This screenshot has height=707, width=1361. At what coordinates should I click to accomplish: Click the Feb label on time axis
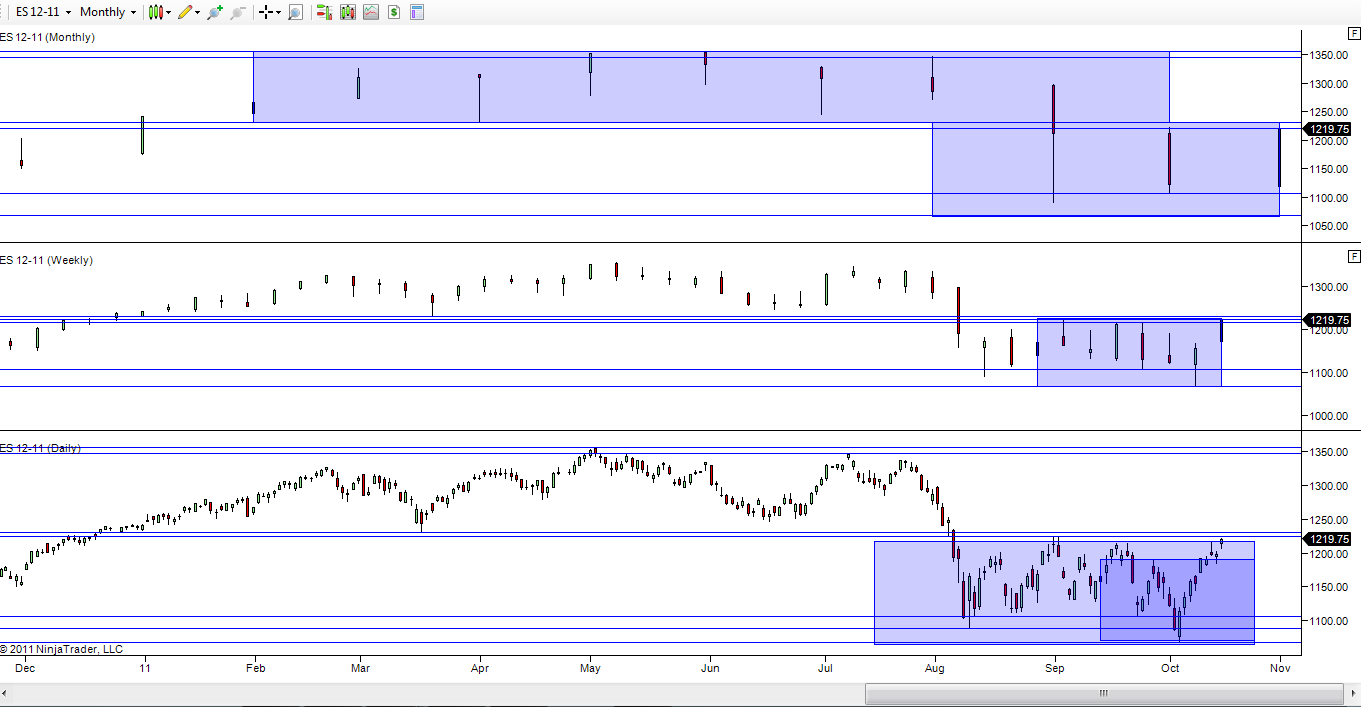tap(256, 667)
